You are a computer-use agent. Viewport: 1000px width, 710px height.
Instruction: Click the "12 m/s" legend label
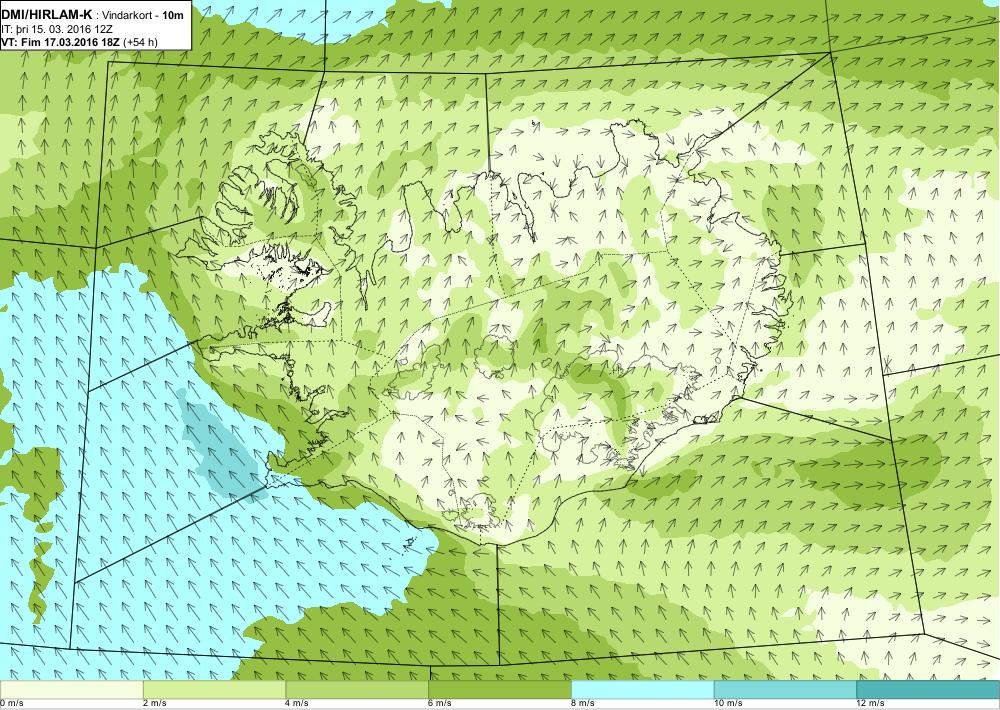coord(871,704)
